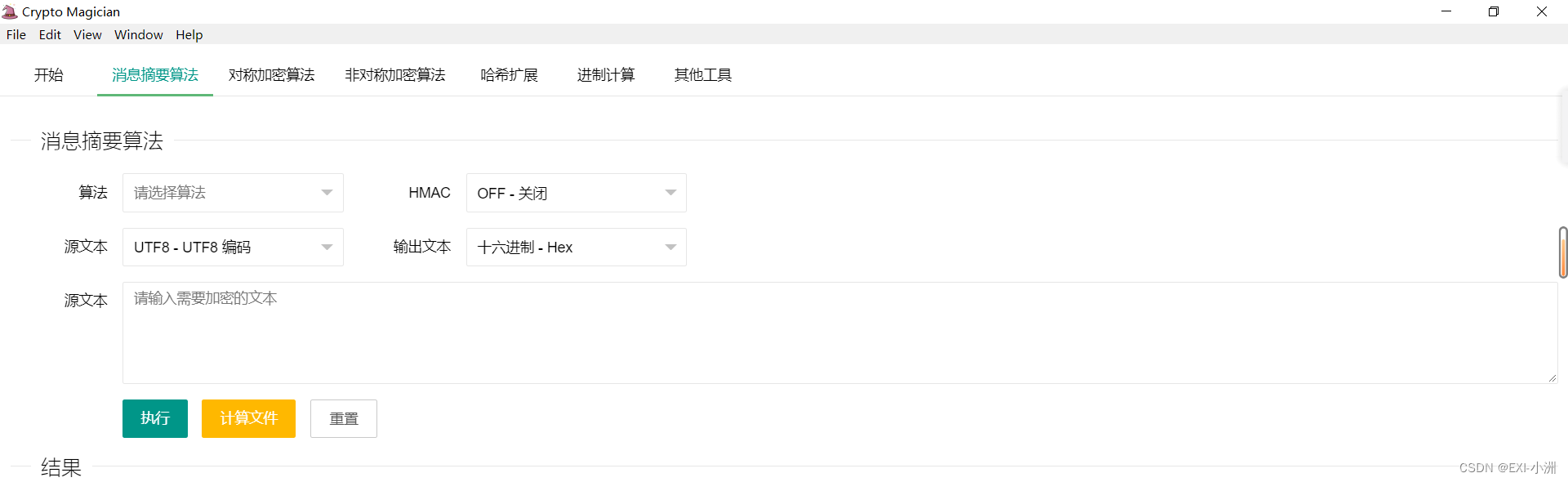Screen dimensions: 1568x482
Task: Open the Help menu
Action: pos(189,34)
